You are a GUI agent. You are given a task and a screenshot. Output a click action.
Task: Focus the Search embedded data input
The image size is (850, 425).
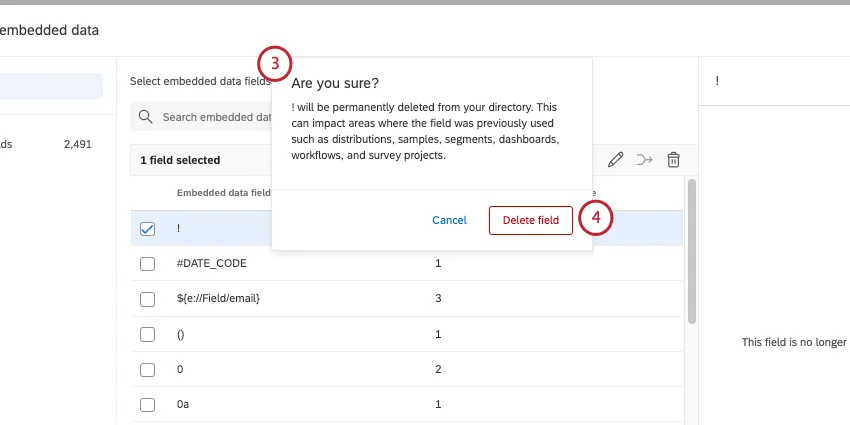pyautogui.click(x=215, y=117)
